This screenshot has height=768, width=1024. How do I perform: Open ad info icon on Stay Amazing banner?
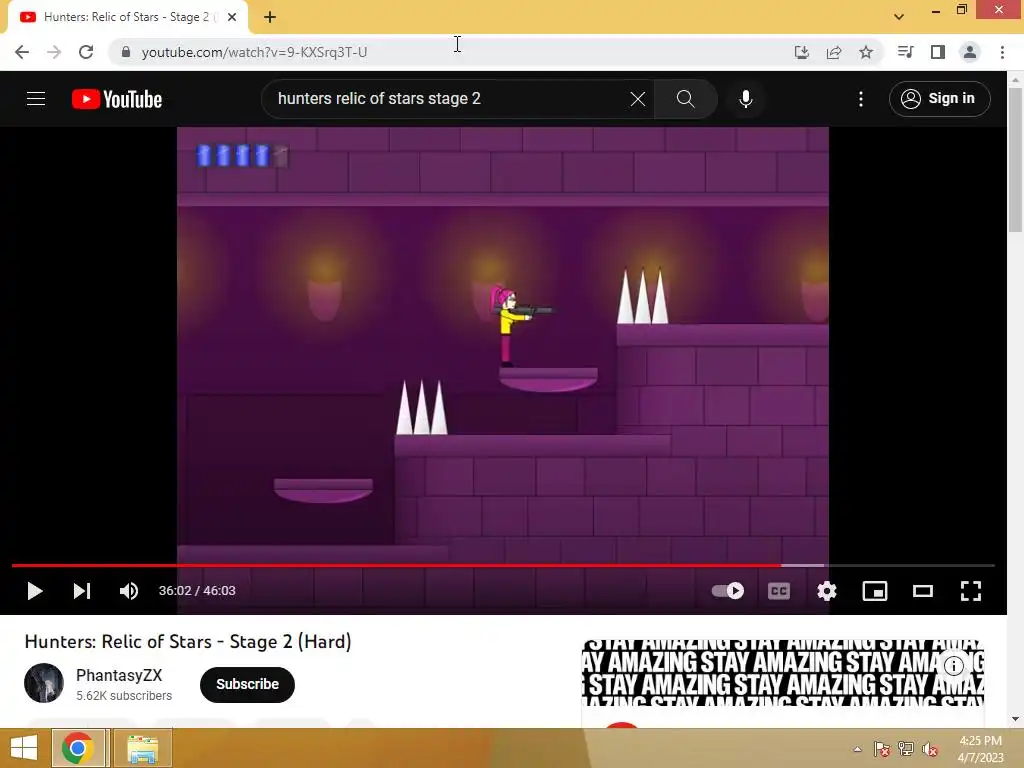tap(954, 665)
